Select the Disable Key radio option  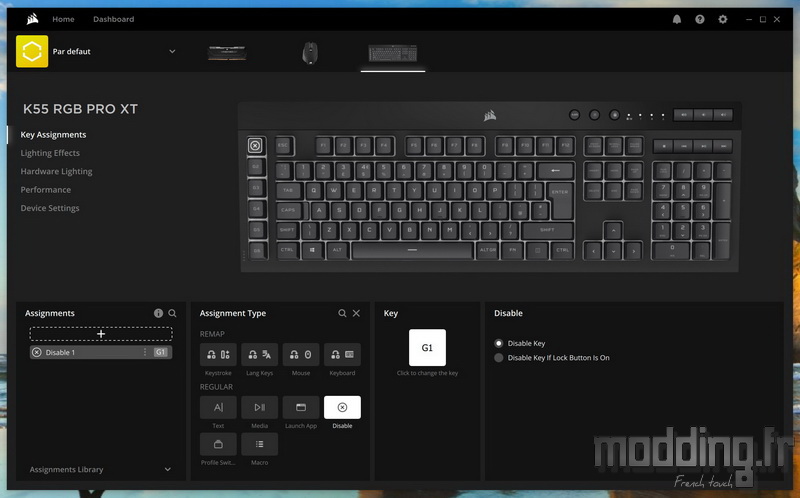[x=498, y=343]
